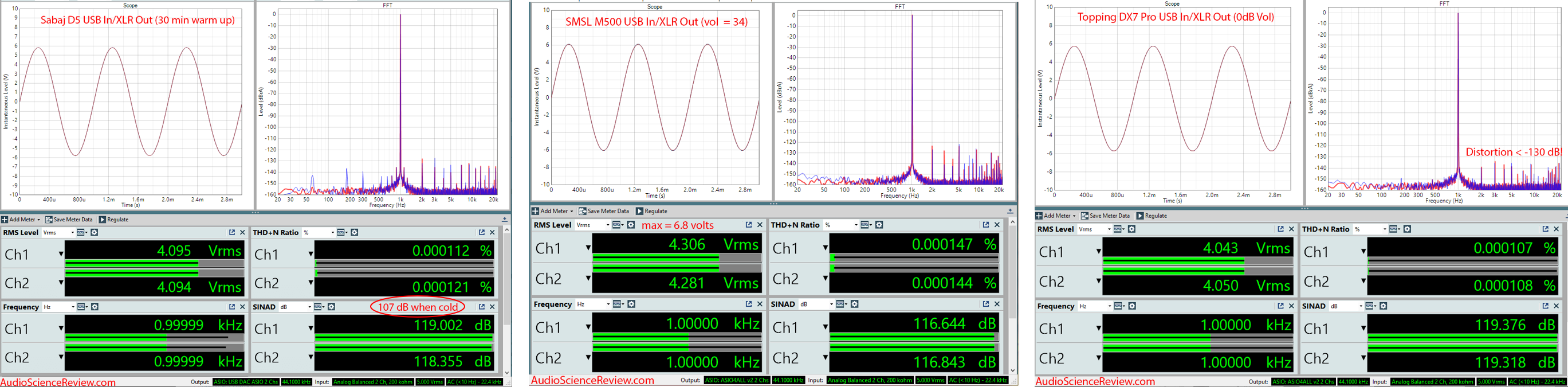The width and height of the screenshot is (1568, 387).
Task: Click scroll-up arrow of SMSL M500 meters scrollbar
Action: pyautogui.click(x=1012, y=221)
